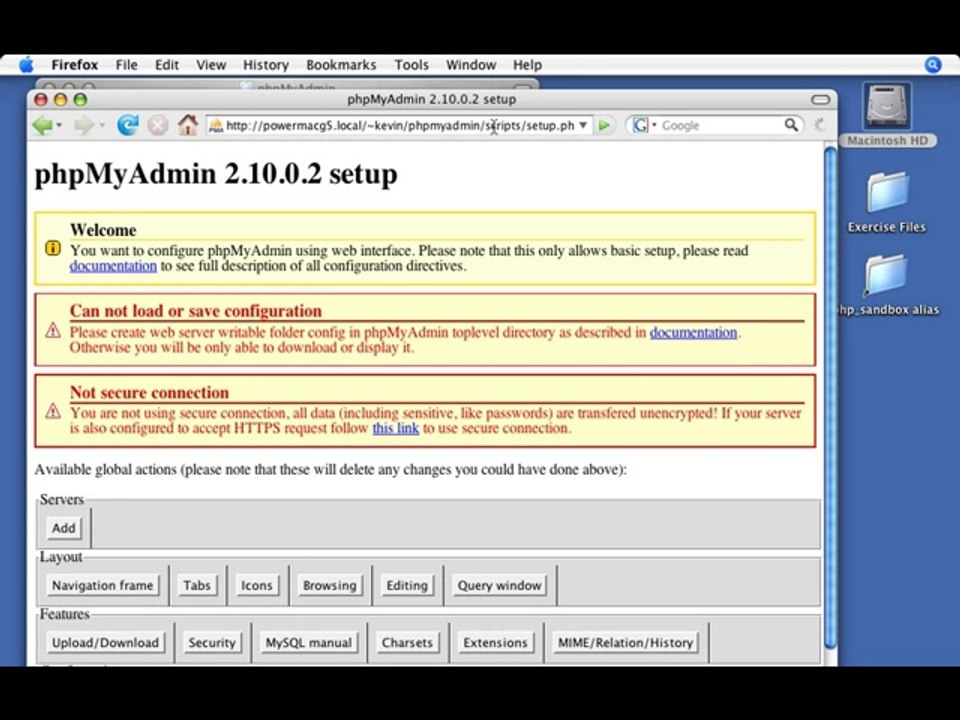Viewport: 960px width, 720px height.
Task: Click the green Go arrow beside URL
Action: point(604,126)
